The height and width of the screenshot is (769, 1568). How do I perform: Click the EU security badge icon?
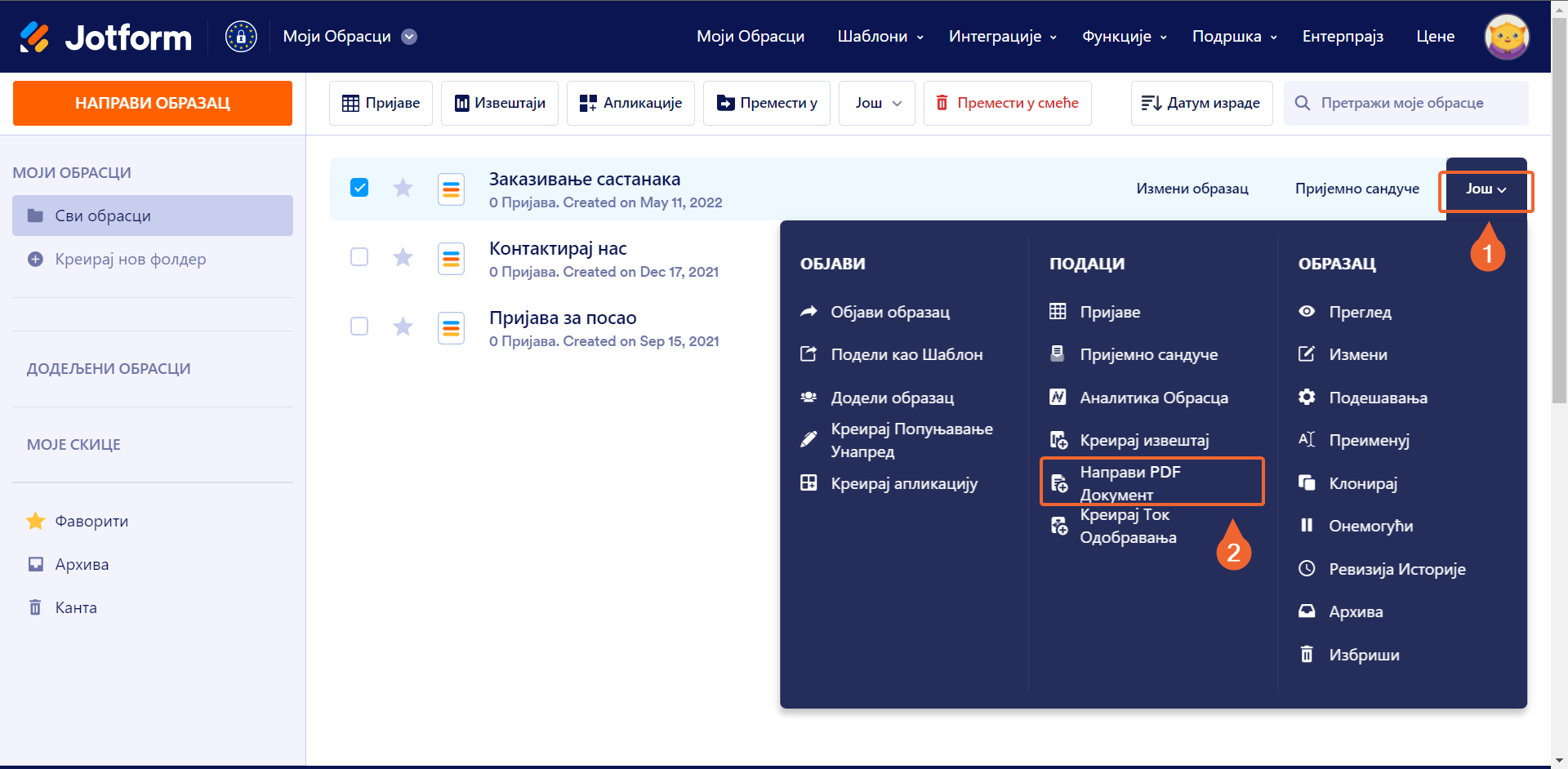(x=241, y=37)
